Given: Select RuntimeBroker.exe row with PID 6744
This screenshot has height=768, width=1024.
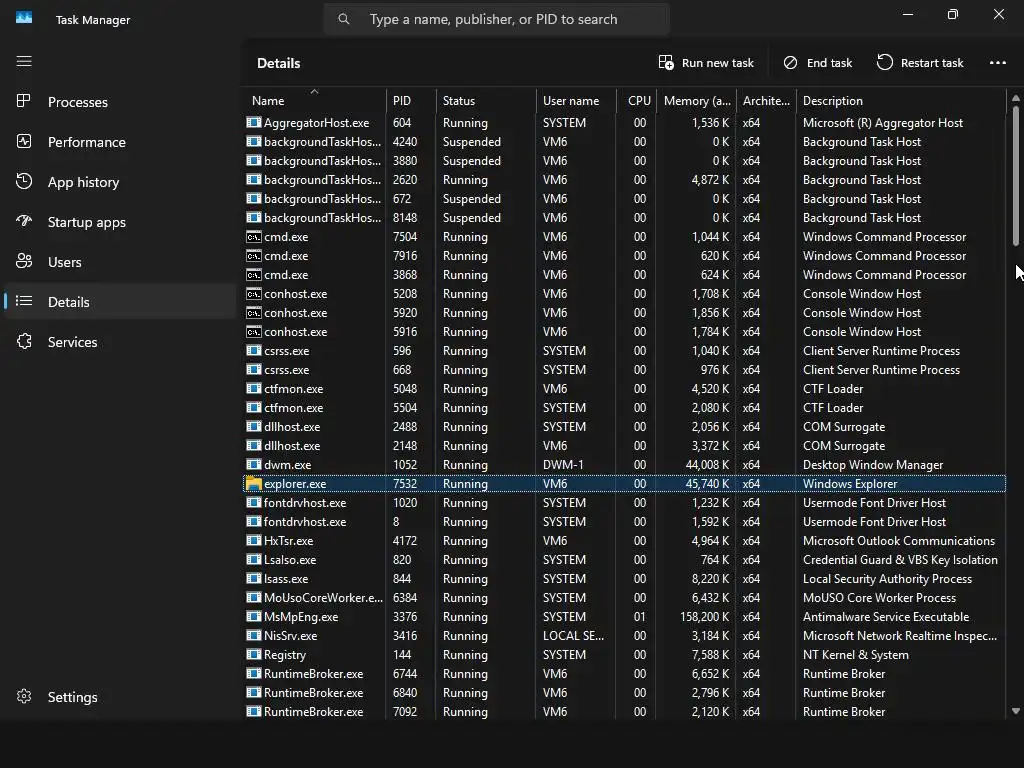Looking at the screenshot, I should [x=624, y=674].
